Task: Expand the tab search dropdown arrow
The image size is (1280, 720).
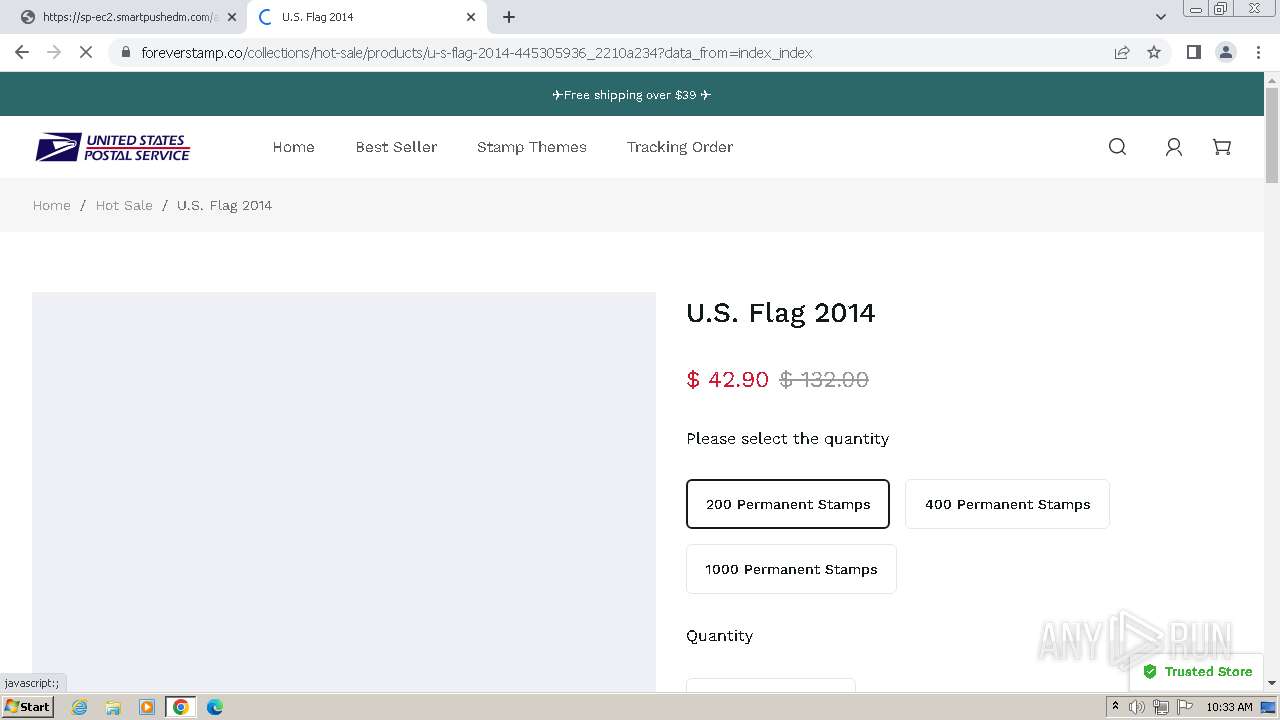Action: (1160, 17)
